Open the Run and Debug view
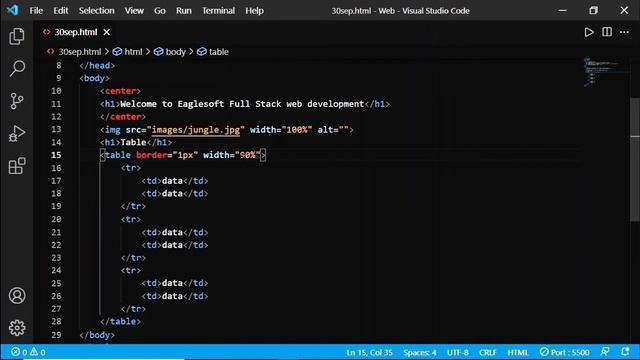 (17, 133)
